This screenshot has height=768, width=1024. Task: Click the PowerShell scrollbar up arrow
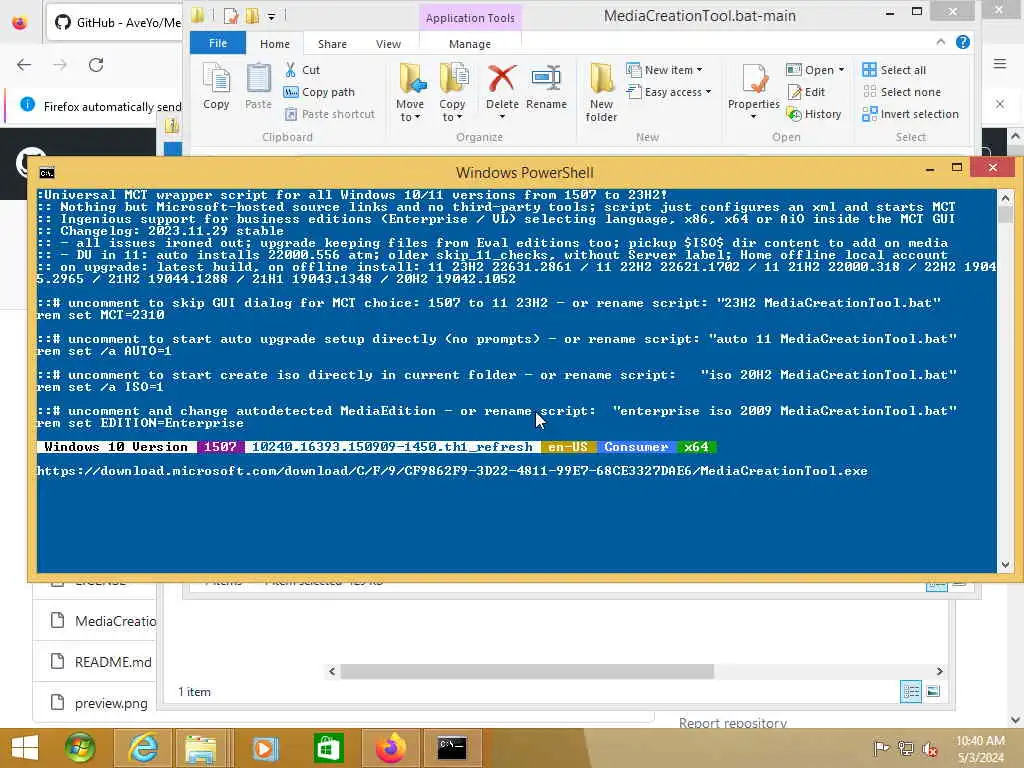point(1005,197)
